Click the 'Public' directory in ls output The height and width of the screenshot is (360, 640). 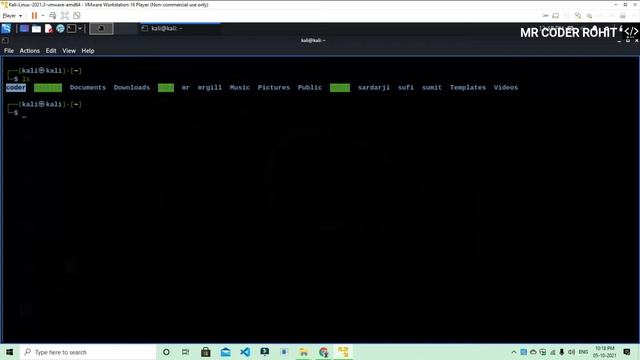[x=310, y=88]
